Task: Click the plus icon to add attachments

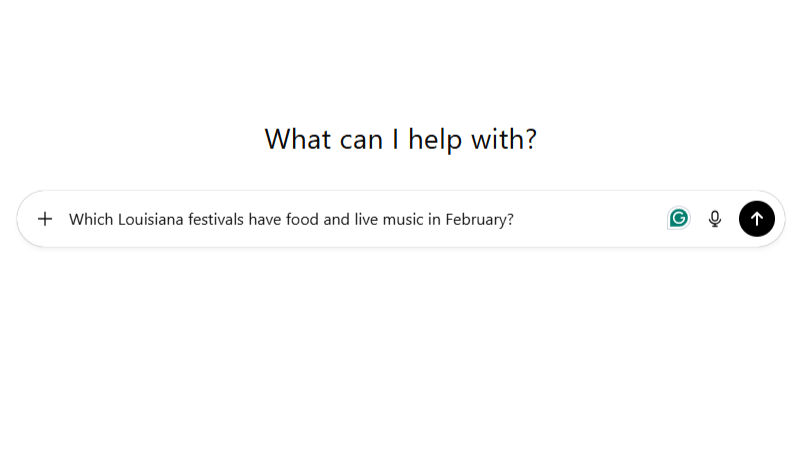Action: tap(45, 219)
